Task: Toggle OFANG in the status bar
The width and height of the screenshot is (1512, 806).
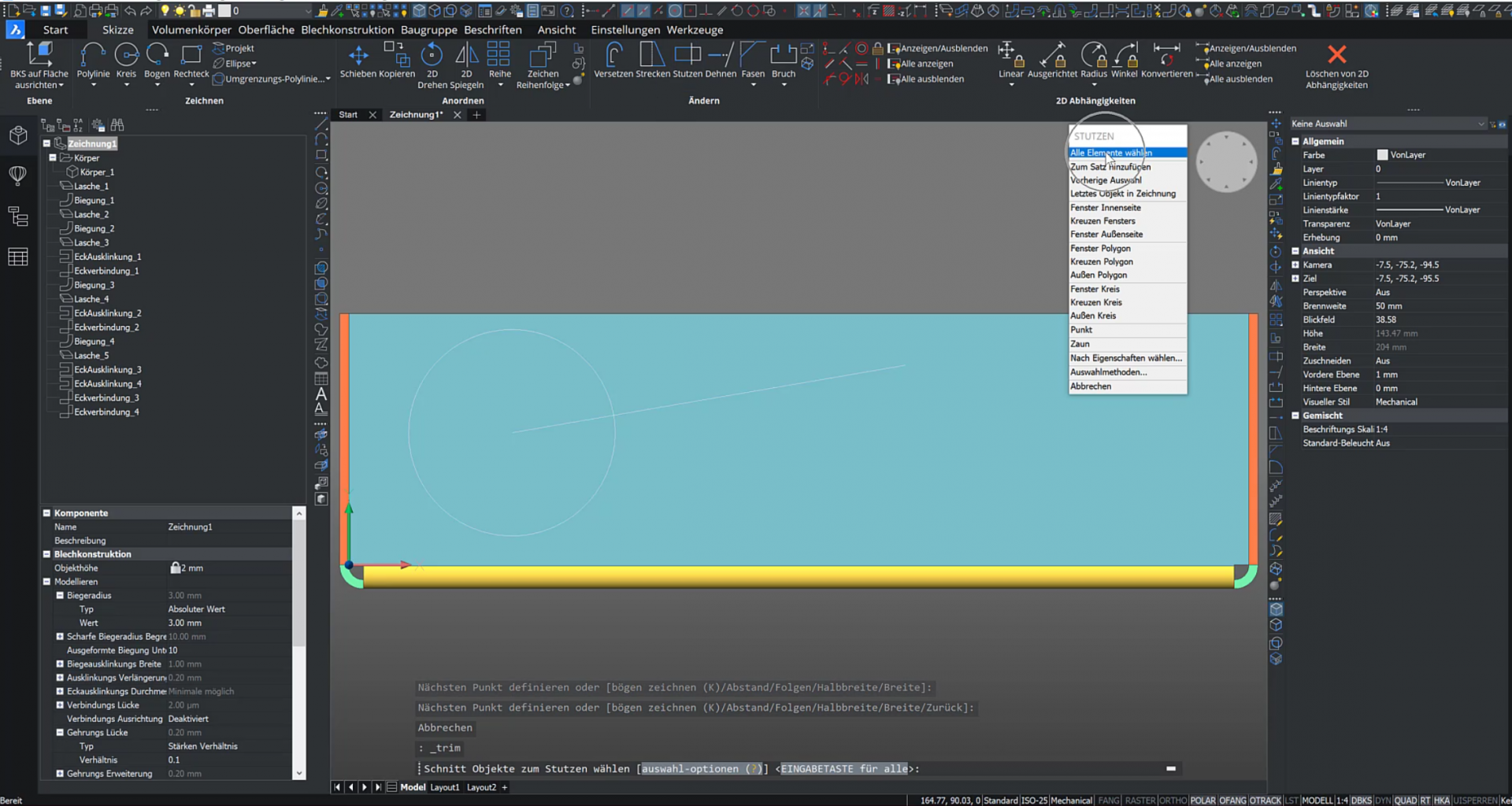Action: point(1232,800)
